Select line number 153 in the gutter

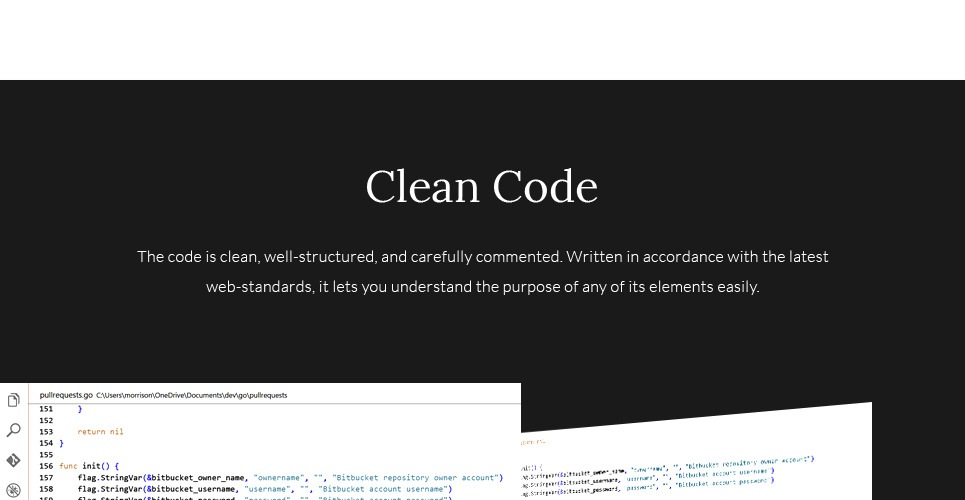pyautogui.click(x=46, y=432)
